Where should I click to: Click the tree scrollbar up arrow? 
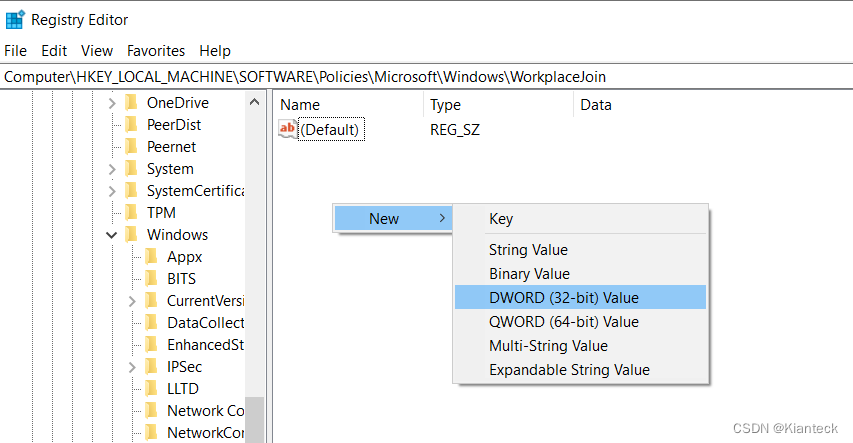pos(254,102)
